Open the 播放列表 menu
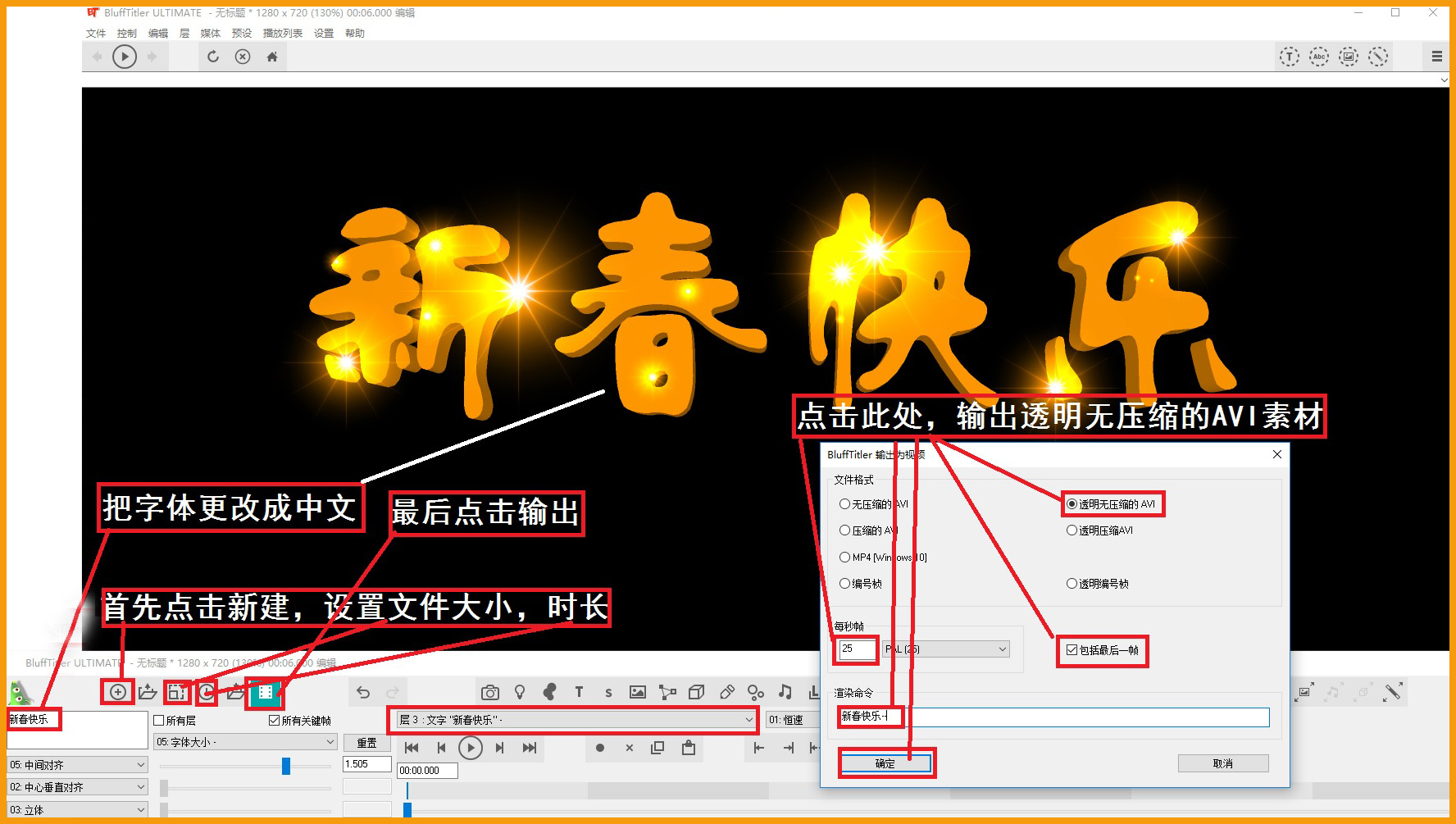Screen dimensions: 1456x824 click(283, 34)
